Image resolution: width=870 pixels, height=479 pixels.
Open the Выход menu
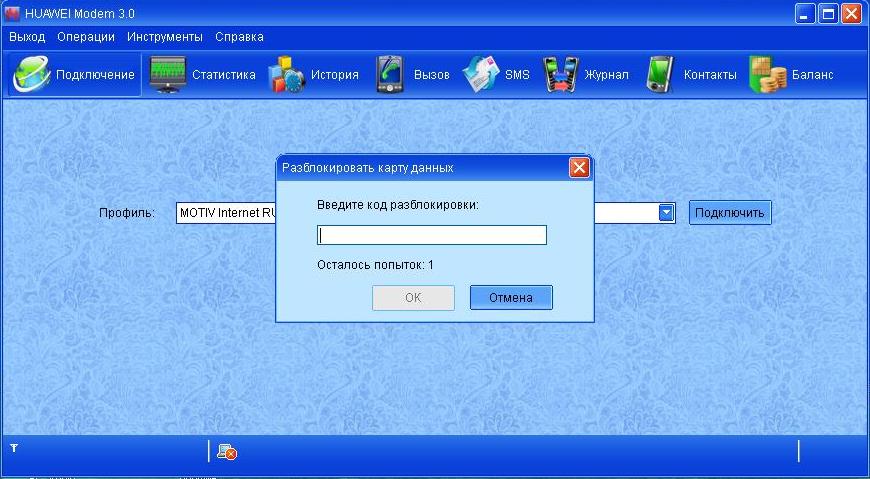27,37
